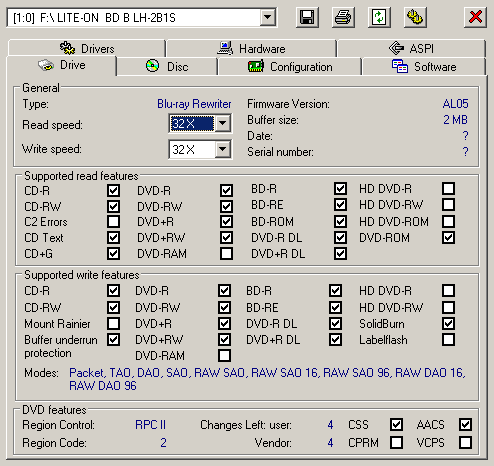Toggle the AACS checkbox
The width and height of the screenshot is (494, 466).
[x=465, y=425]
